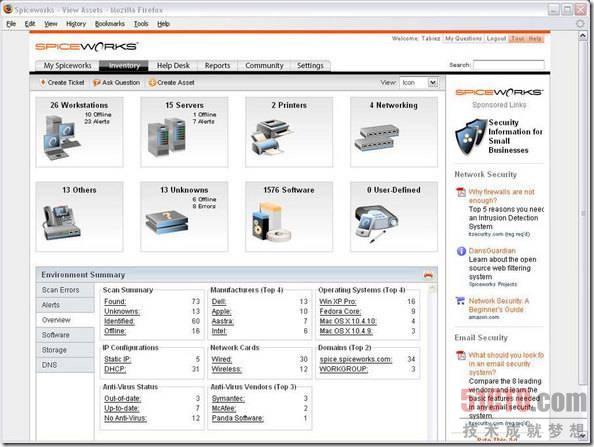The width and height of the screenshot is (594, 447).
Task: Click the Win XP Pro link
Action: point(338,302)
